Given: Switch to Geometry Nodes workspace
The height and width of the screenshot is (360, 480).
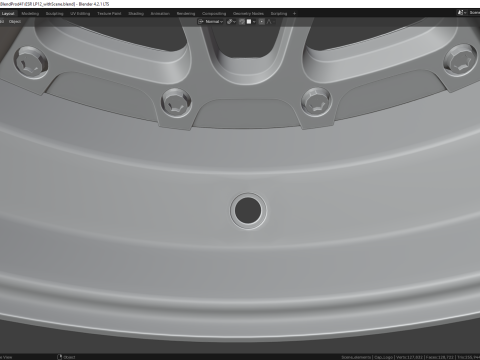Looking at the screenshot, I should point(248,13).
